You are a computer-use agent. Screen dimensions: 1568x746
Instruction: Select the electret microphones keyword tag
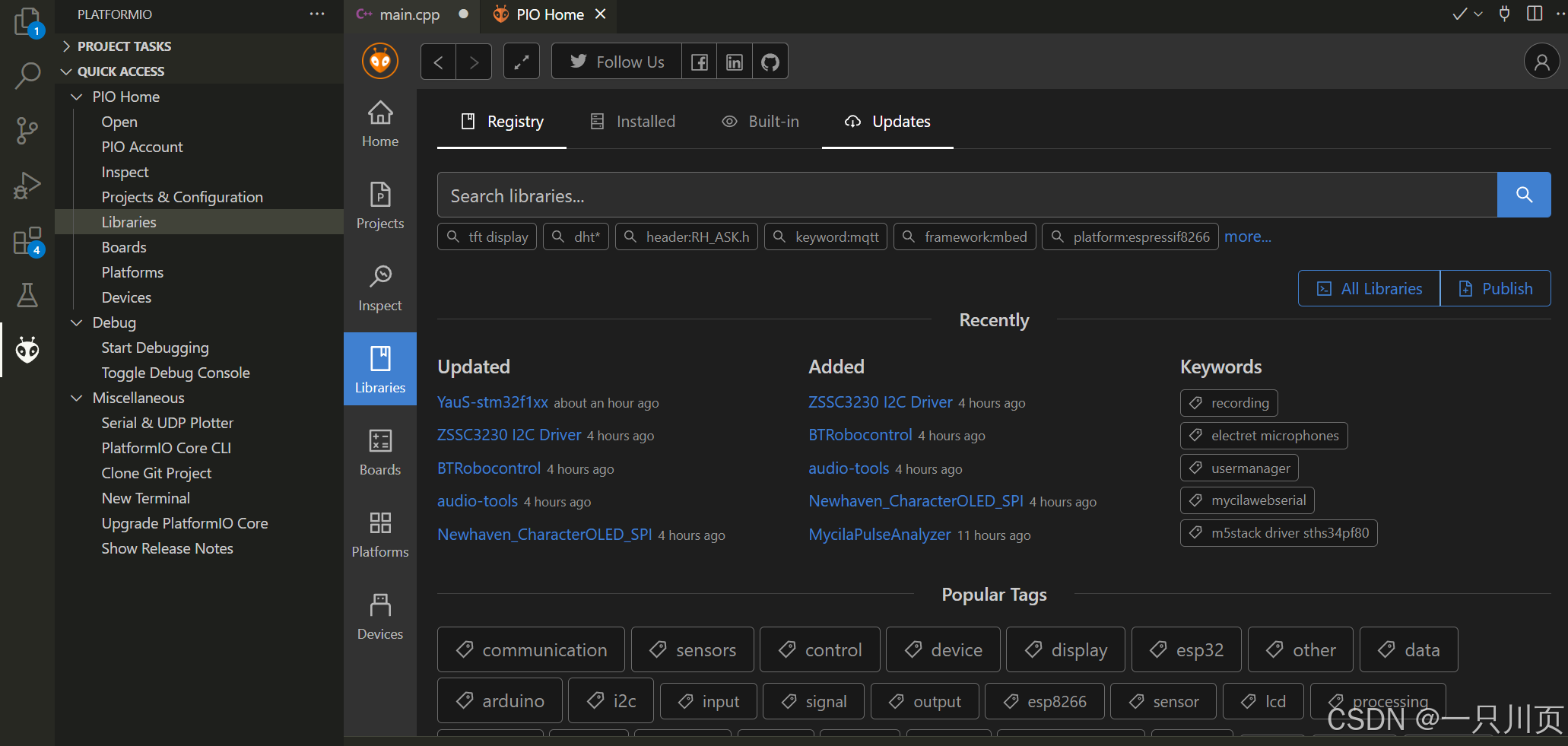point(1264,436)
